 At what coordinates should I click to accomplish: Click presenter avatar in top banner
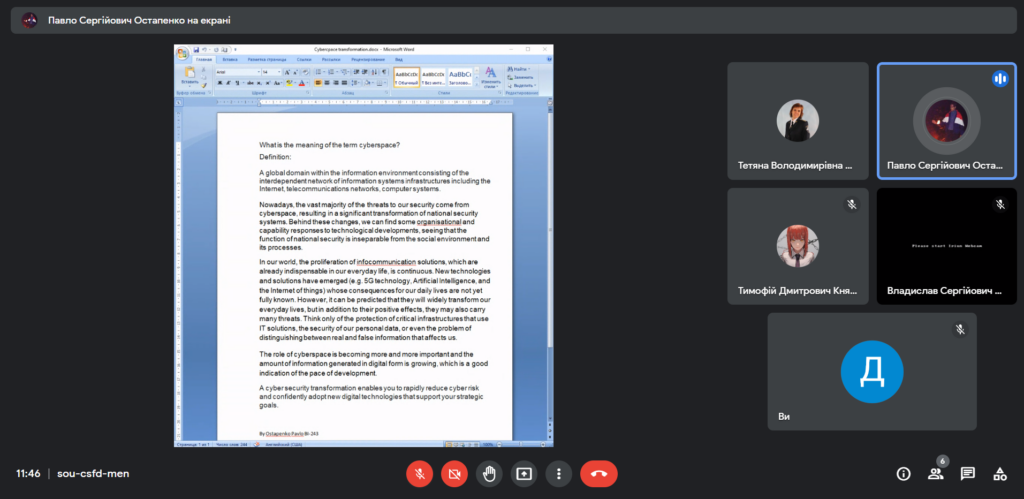point(30,19)
